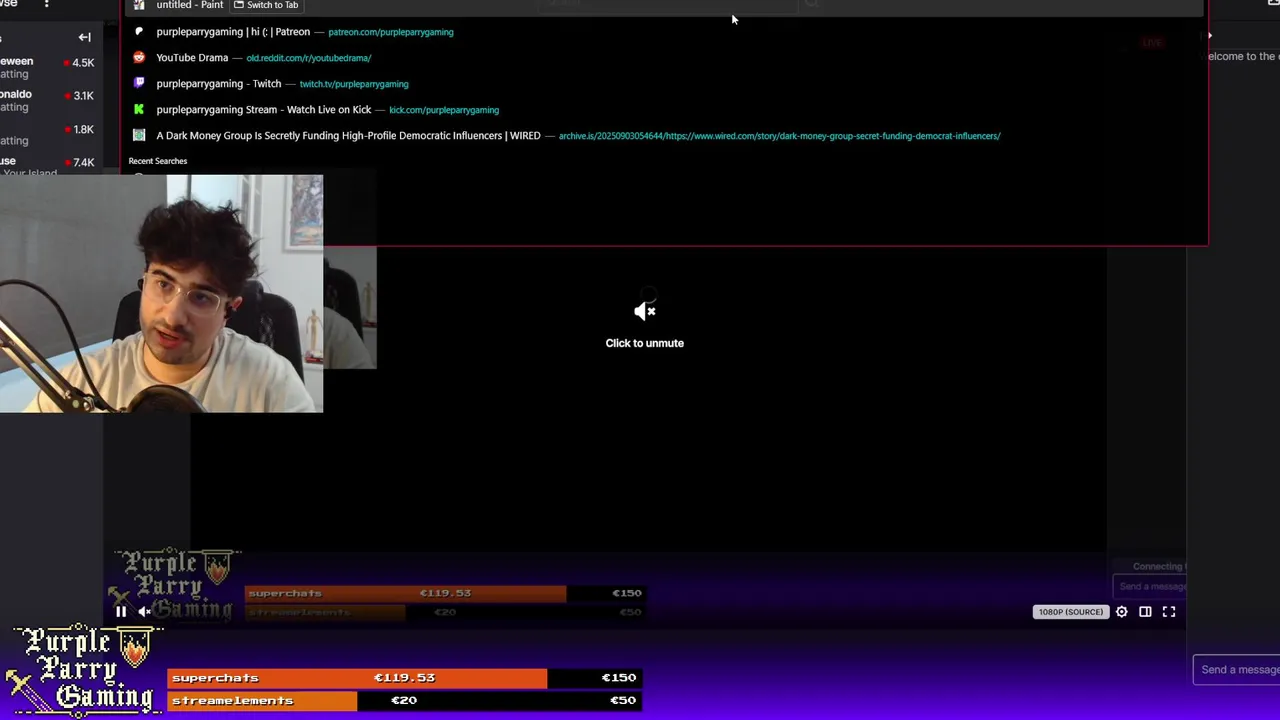The width and height of the screenshot is (1280, 720).
Task: Click the bottom streamelements goal progress bar
Action: [404, 701]
